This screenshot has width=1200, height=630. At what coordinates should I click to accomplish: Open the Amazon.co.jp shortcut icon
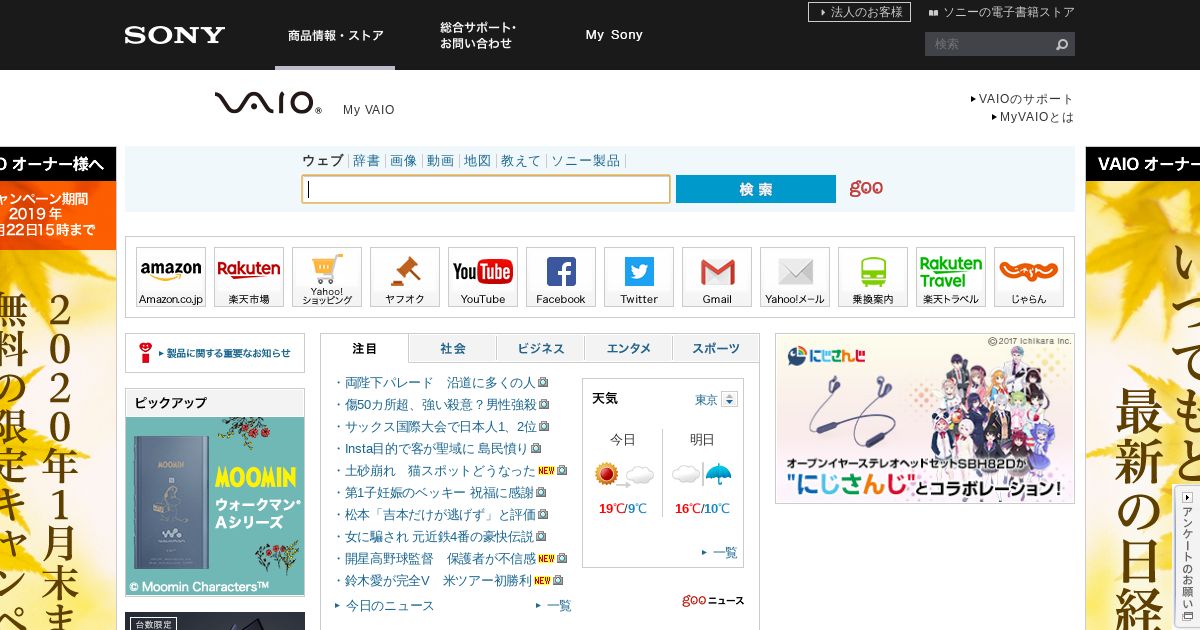(171, 277)
